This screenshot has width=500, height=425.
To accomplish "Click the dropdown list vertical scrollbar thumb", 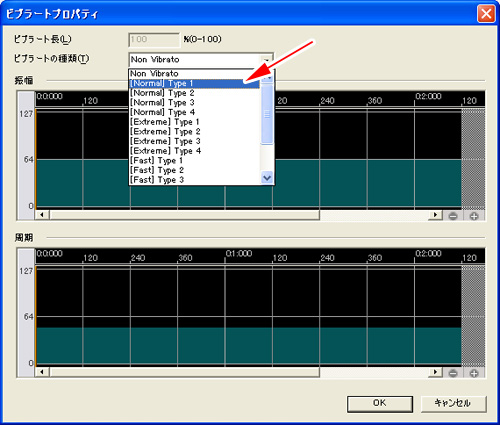I will (x=267, y=114).
